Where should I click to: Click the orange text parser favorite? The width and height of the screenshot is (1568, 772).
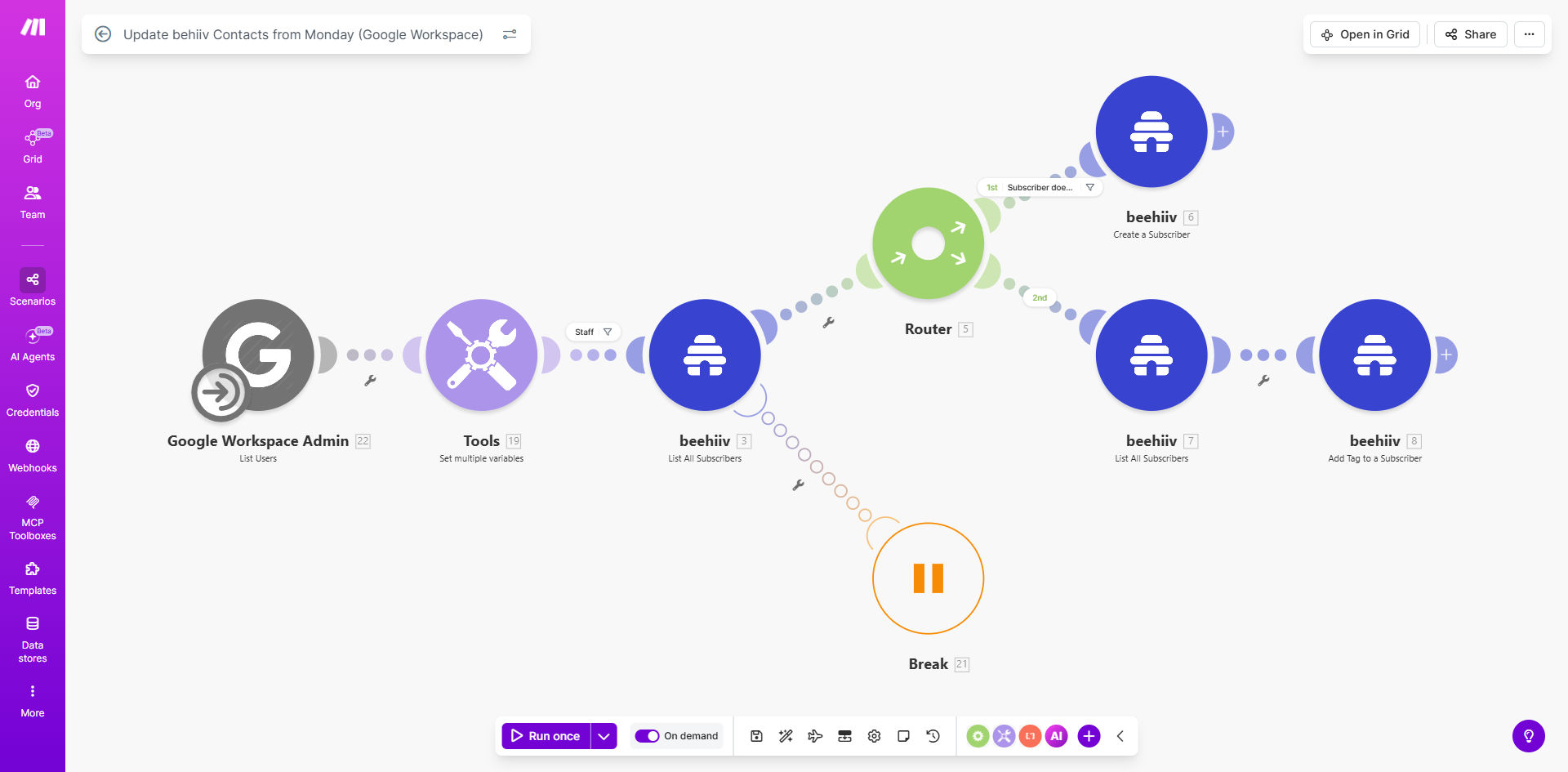pos(1030,736)
